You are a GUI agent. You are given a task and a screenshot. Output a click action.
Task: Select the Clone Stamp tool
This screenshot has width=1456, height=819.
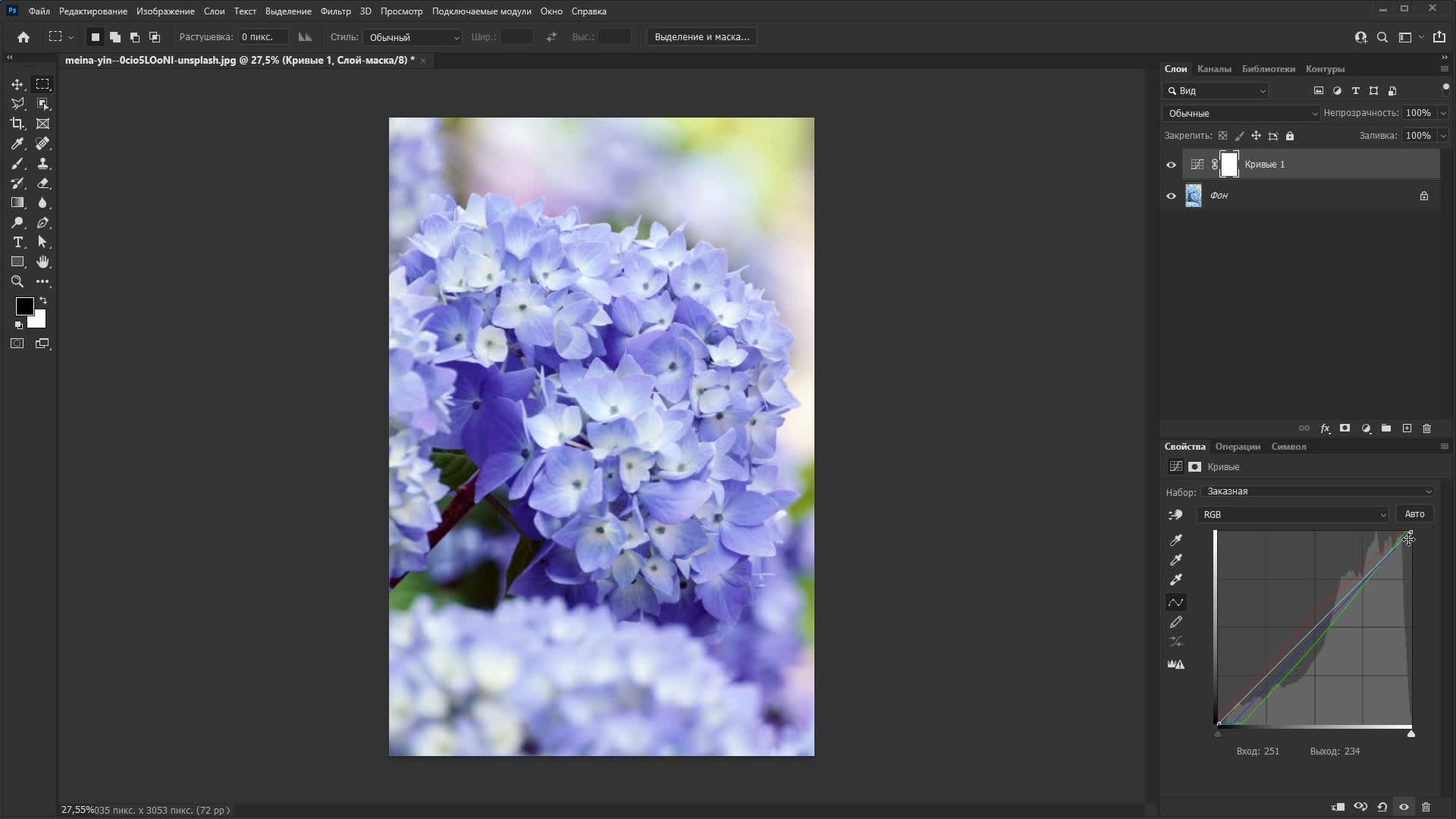pyautogui.click(x=43, y=163)
